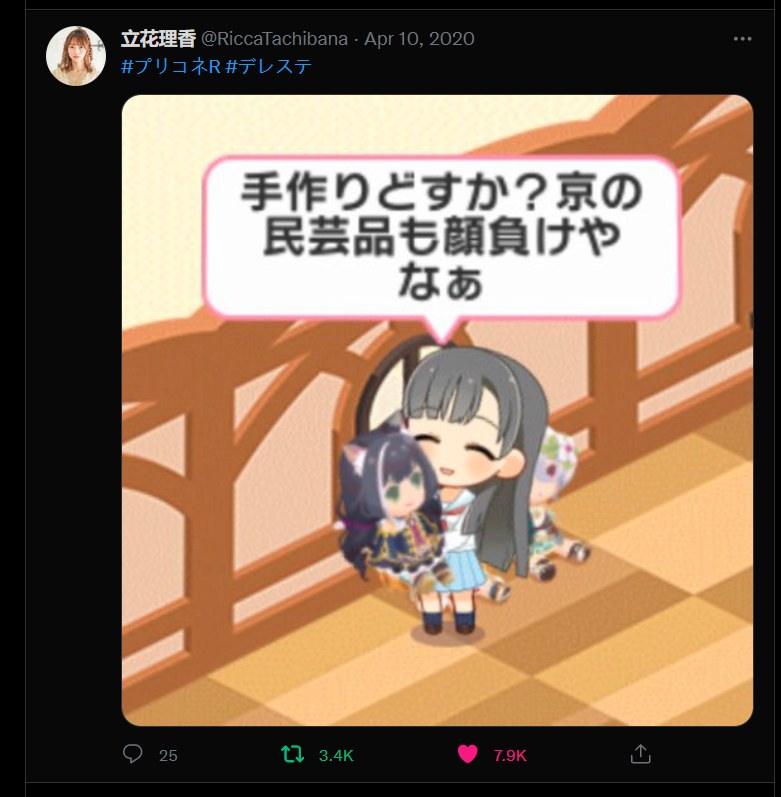This screenshot has width=781, height=797.
Task: Click the cat-eared doll being held
Action: (391, 503)
